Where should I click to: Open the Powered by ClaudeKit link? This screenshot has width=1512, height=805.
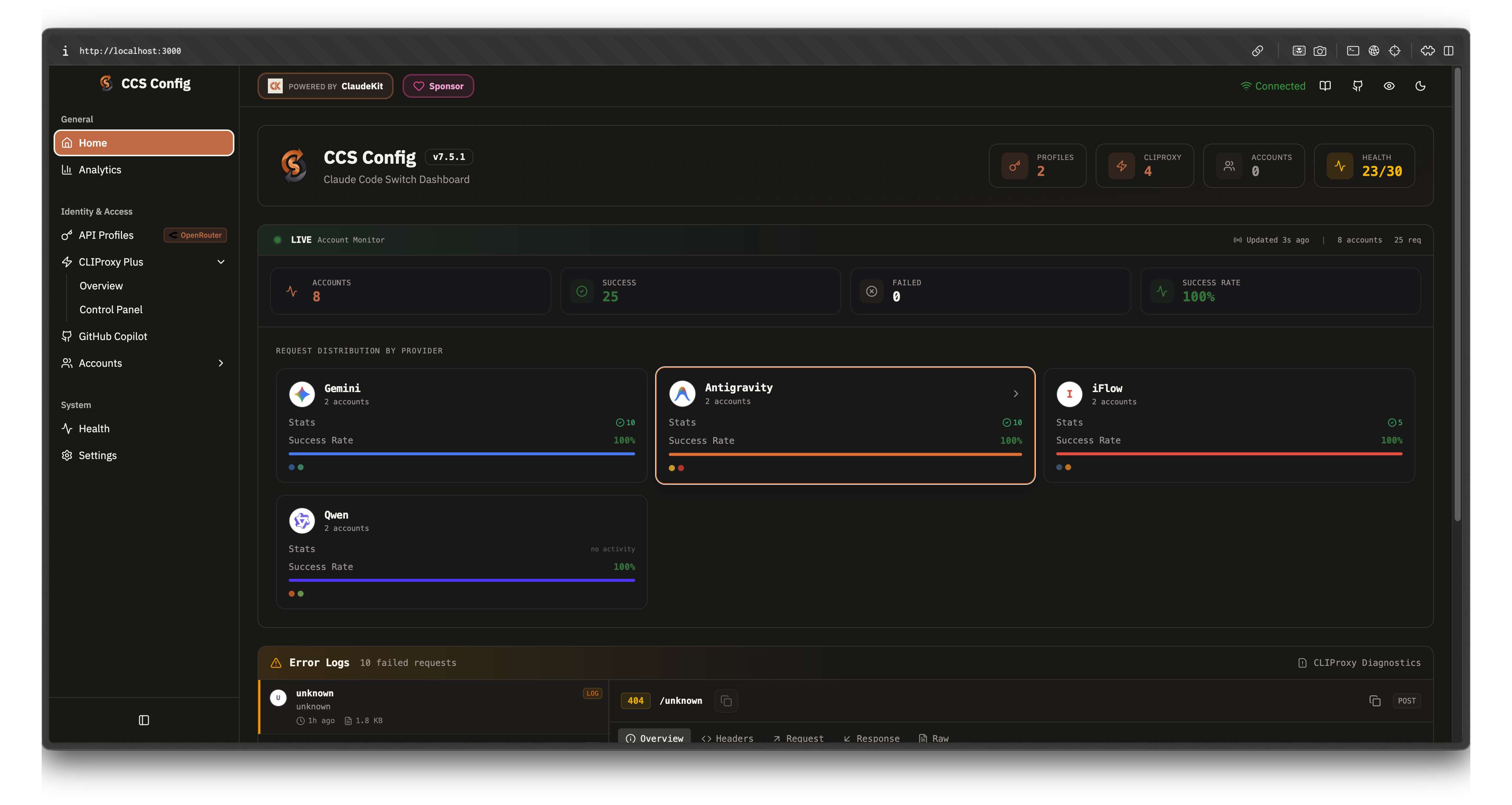click(x=325, y=86)
